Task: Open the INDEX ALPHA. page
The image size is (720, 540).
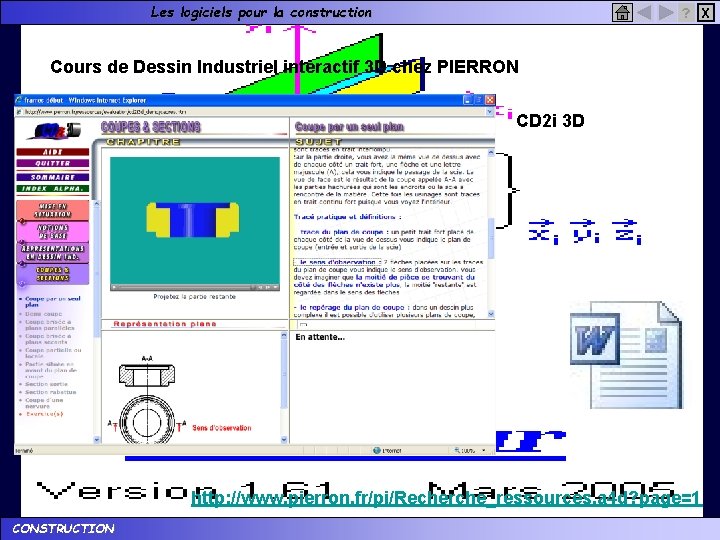Action: tap(53, 189)
